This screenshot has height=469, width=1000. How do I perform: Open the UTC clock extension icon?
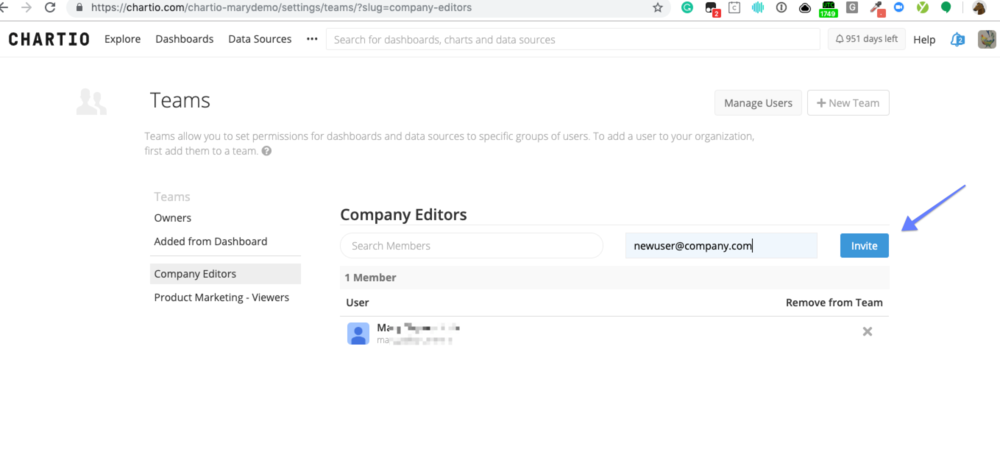tap(828, 8)
